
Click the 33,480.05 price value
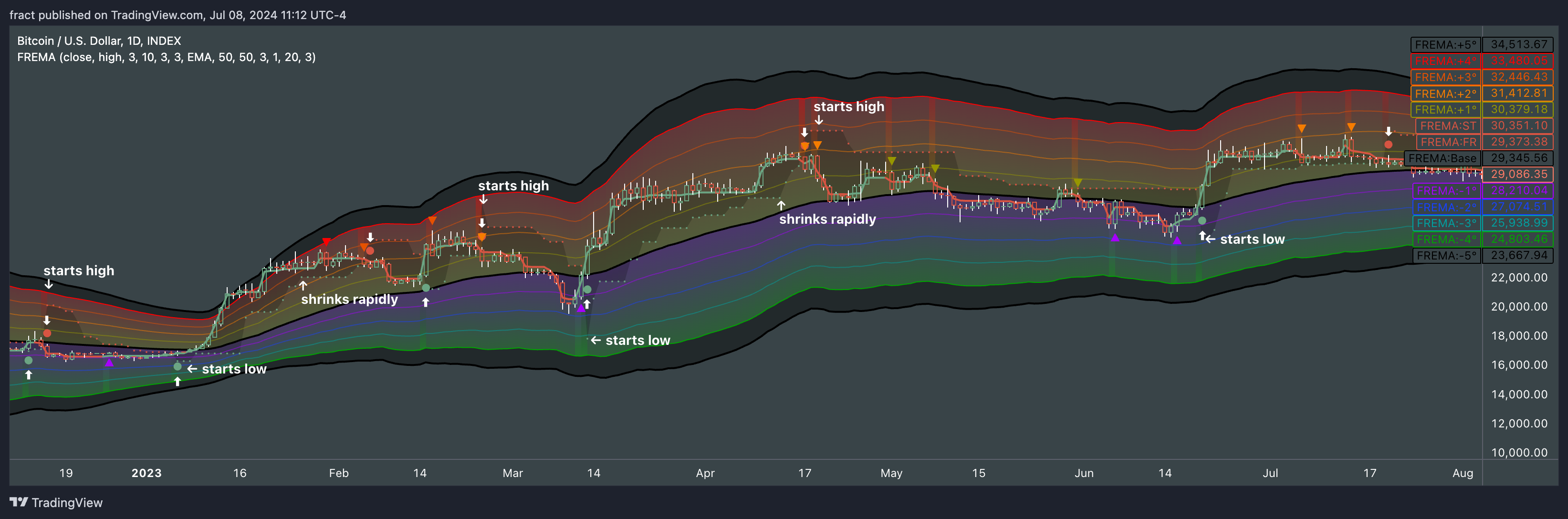coord(1519,61)
